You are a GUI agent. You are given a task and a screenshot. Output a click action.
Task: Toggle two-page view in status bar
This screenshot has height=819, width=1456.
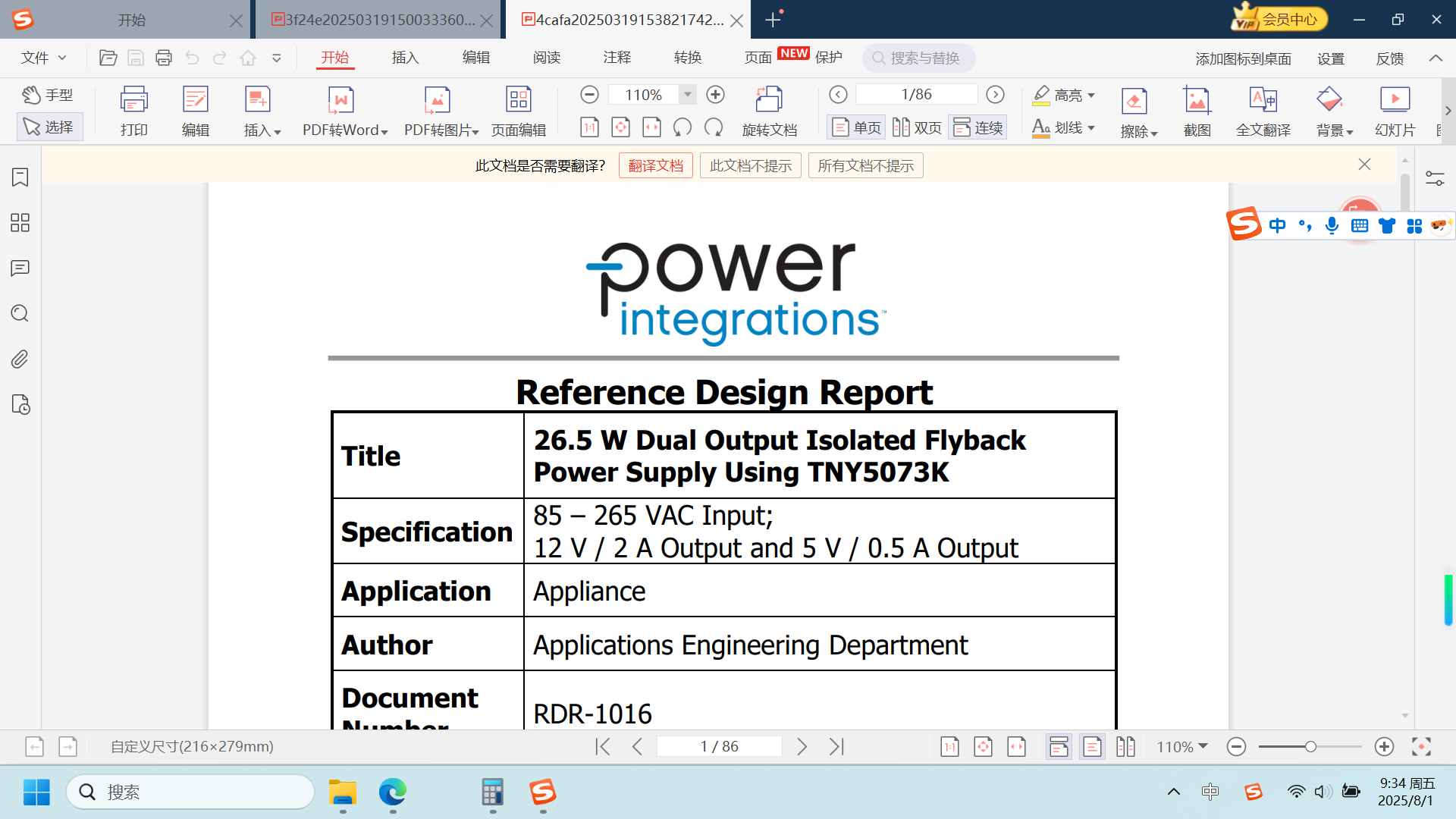point(1125,747)
